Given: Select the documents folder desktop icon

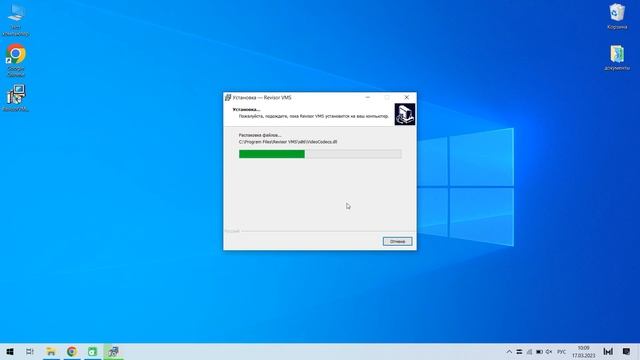Looking at the screenshot, I should (x=617, y=58).
